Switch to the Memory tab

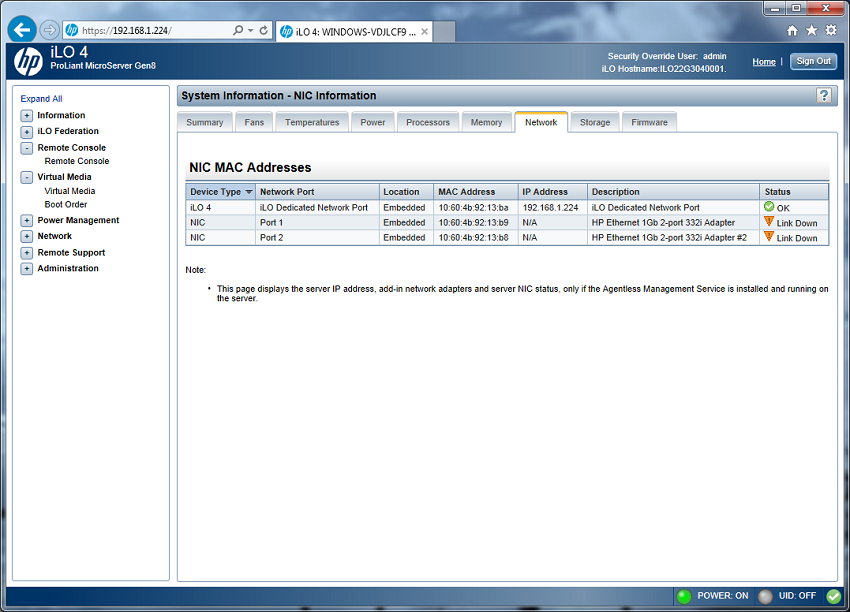point(486,122)
